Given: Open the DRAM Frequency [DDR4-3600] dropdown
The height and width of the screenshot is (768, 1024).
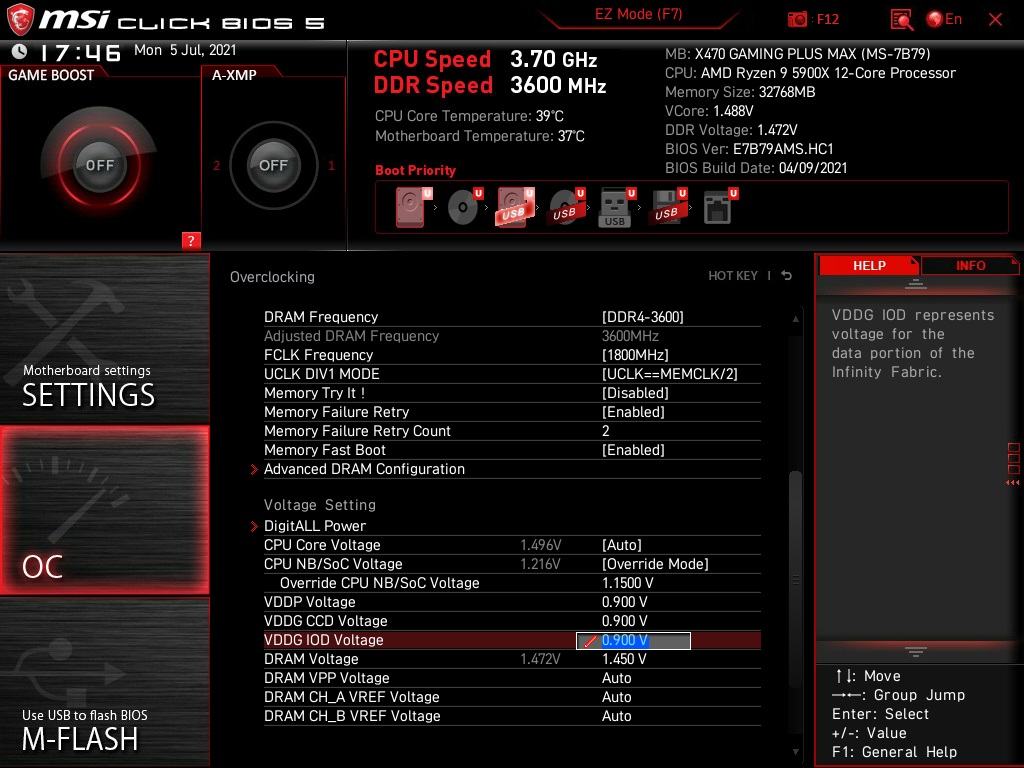Looking at the screenshot, I should [x=643, y=317].
